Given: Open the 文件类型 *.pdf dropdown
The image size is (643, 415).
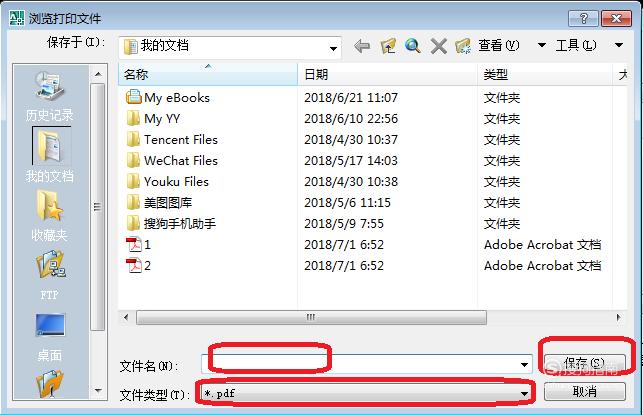Looking at the screenshot, I should [365, 394].
